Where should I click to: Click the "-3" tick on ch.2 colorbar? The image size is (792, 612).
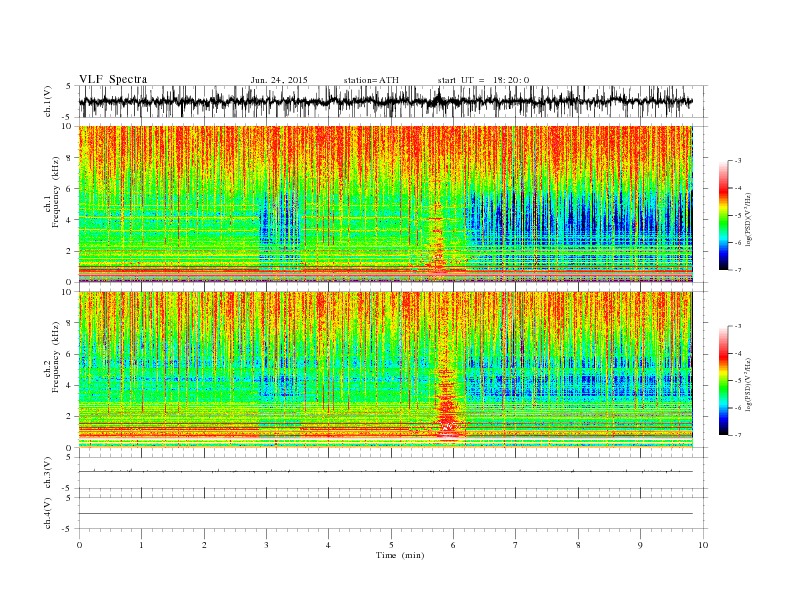point(738,326)
